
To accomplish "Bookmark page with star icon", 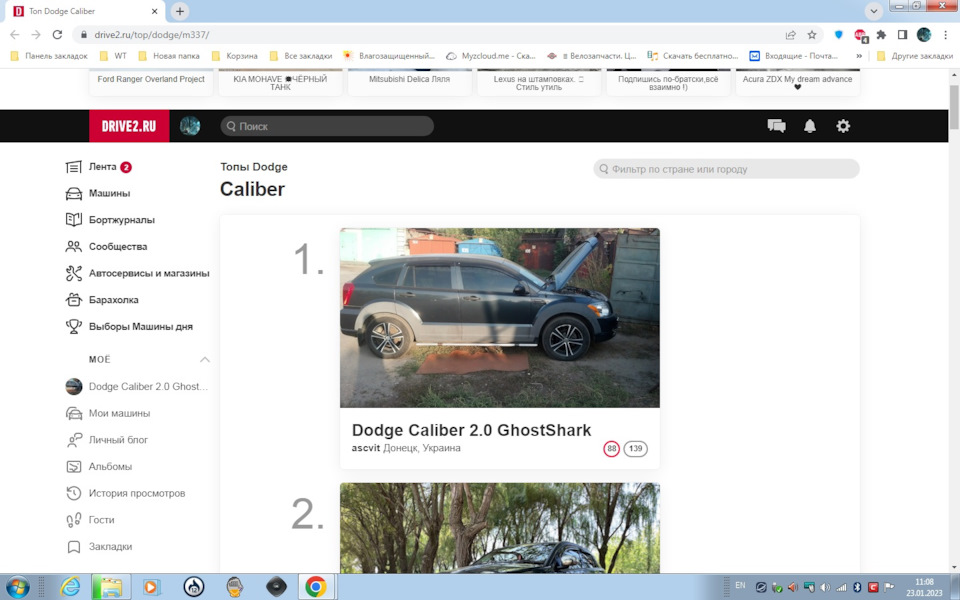I will pyautogui.click(x=812, y=35).
